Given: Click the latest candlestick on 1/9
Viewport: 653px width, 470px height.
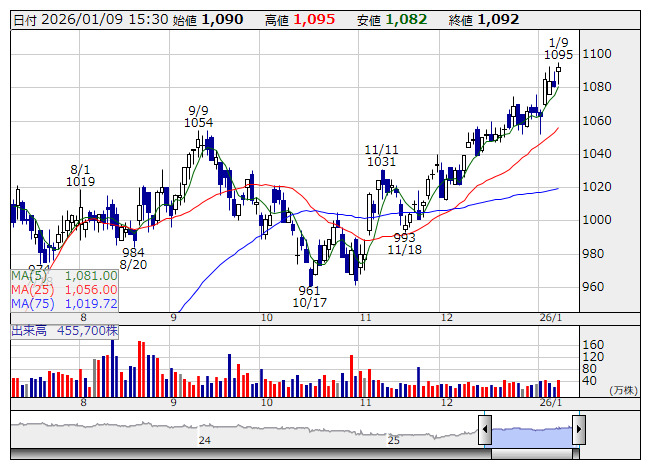Looking at the screenshot, I should (558, 70).
